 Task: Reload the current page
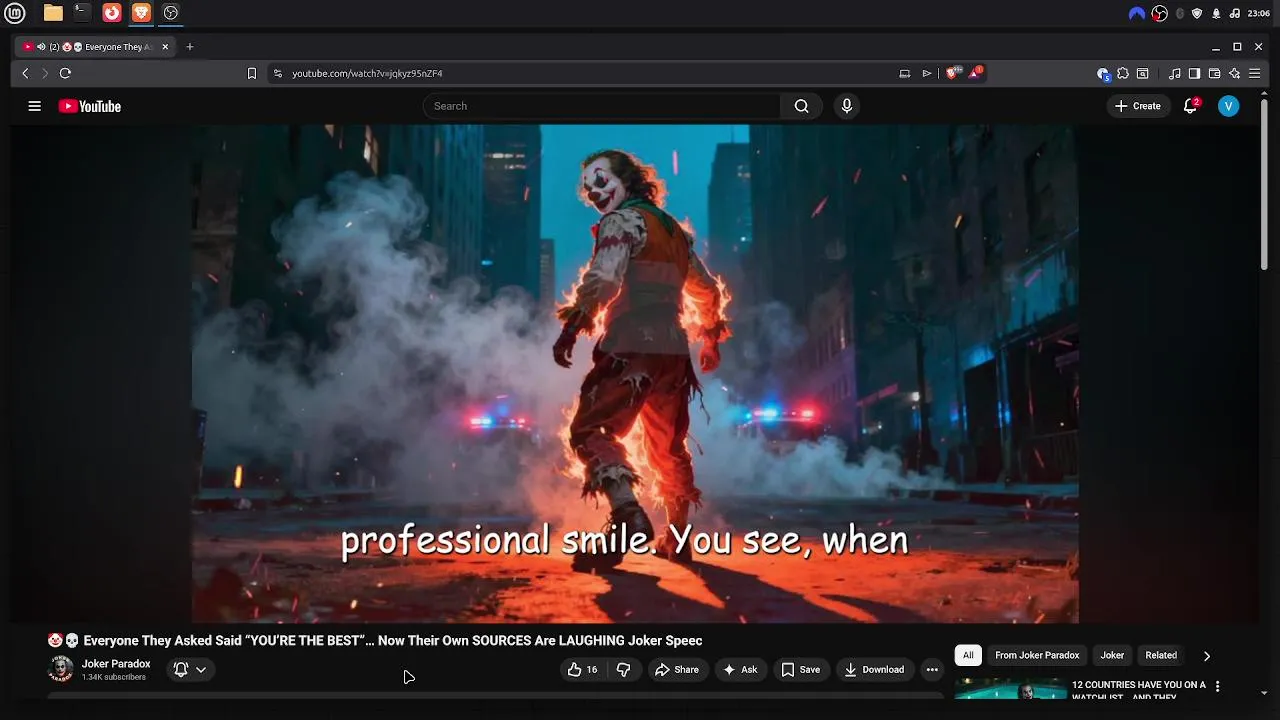[65, 73]
